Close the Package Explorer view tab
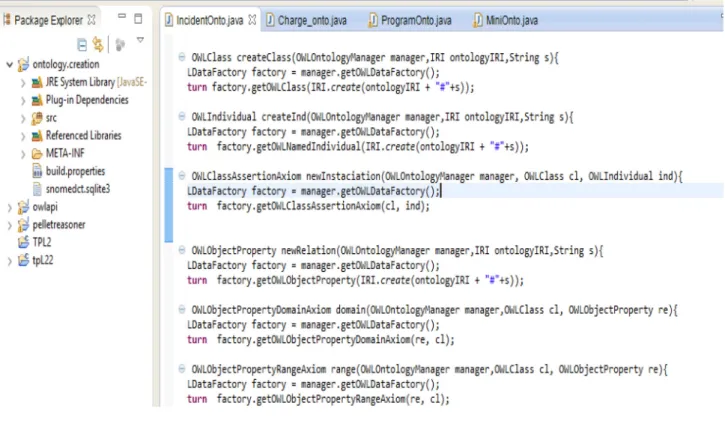Screen dimensions: 725x421 [92, 20]
